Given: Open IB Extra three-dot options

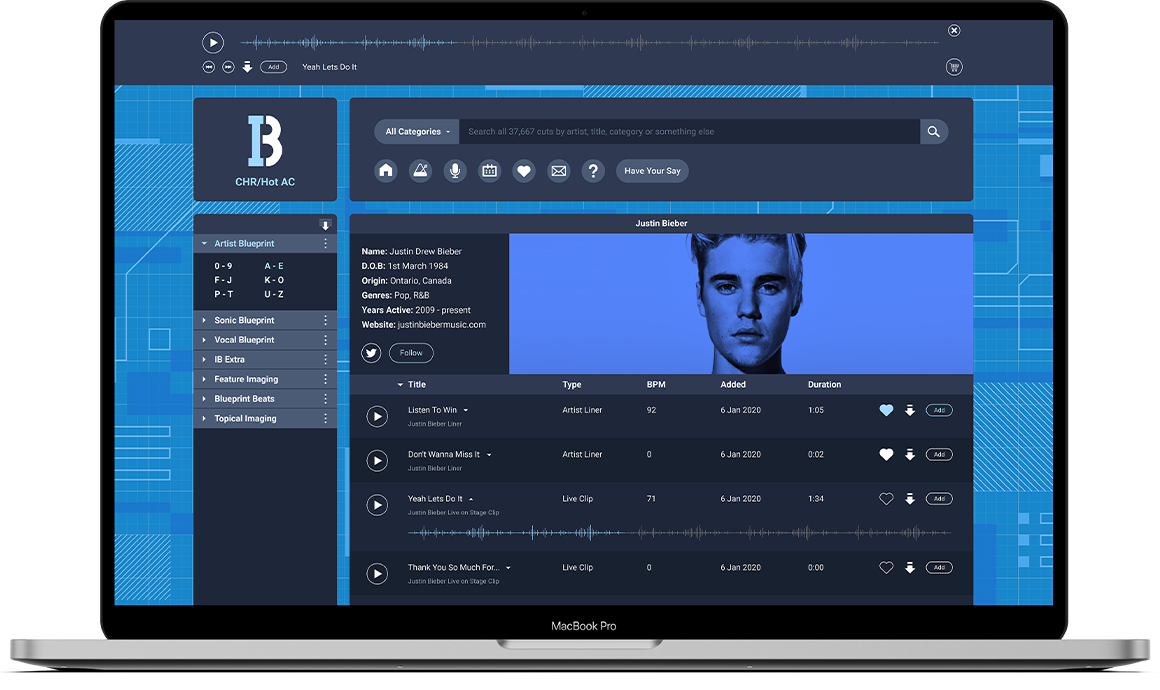Looking at the screenshot, I should [326, 359].
